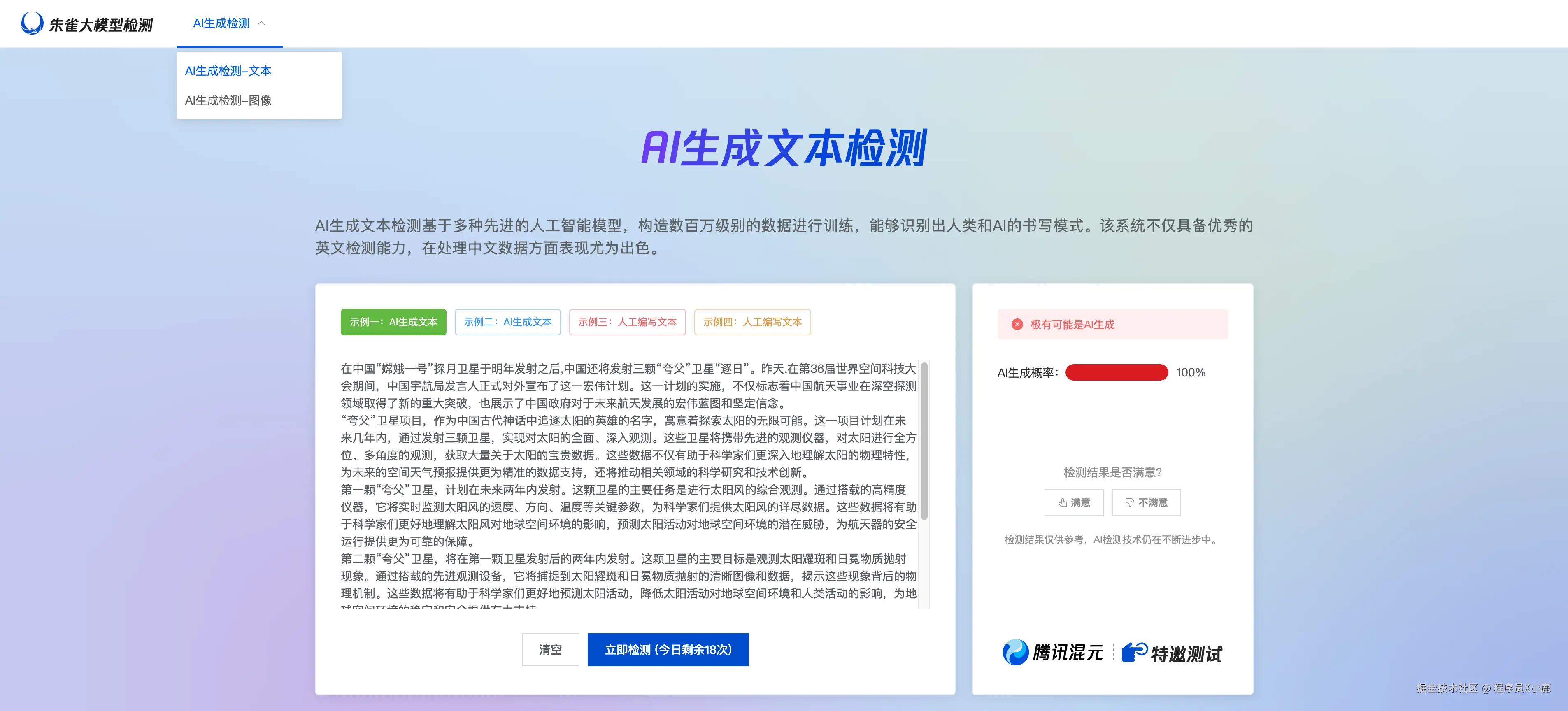Click inside the article text input area
This screenshot has height=711, width=1568.
(627, 481)
